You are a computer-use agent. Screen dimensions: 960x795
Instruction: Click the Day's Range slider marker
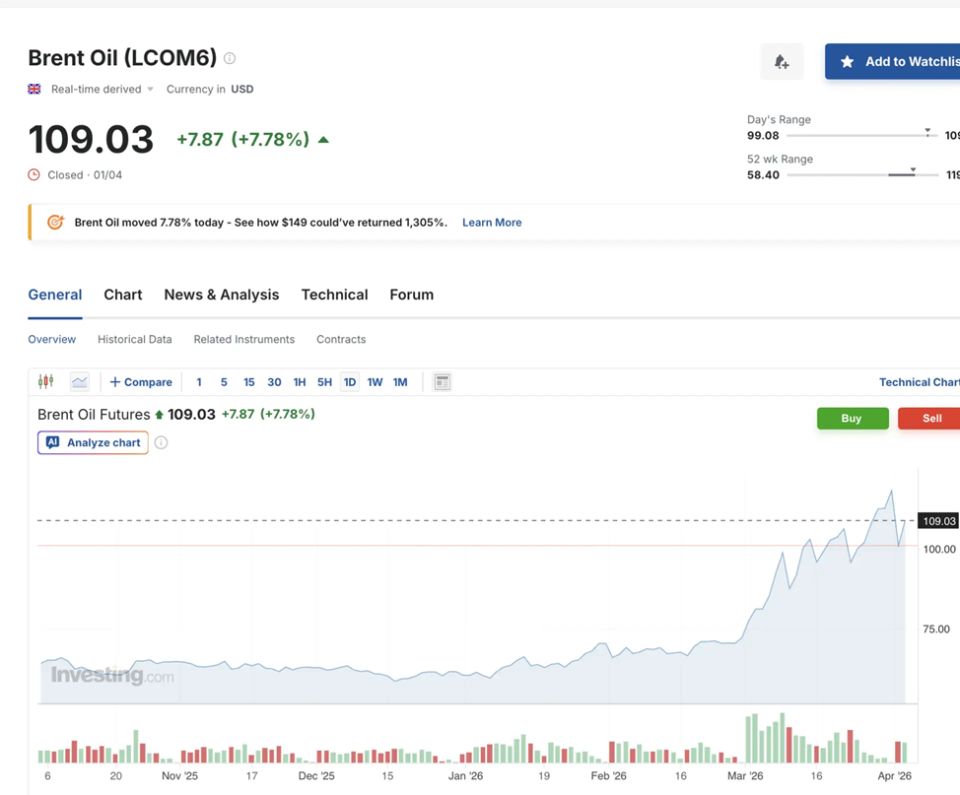click(x=928, y=132)
